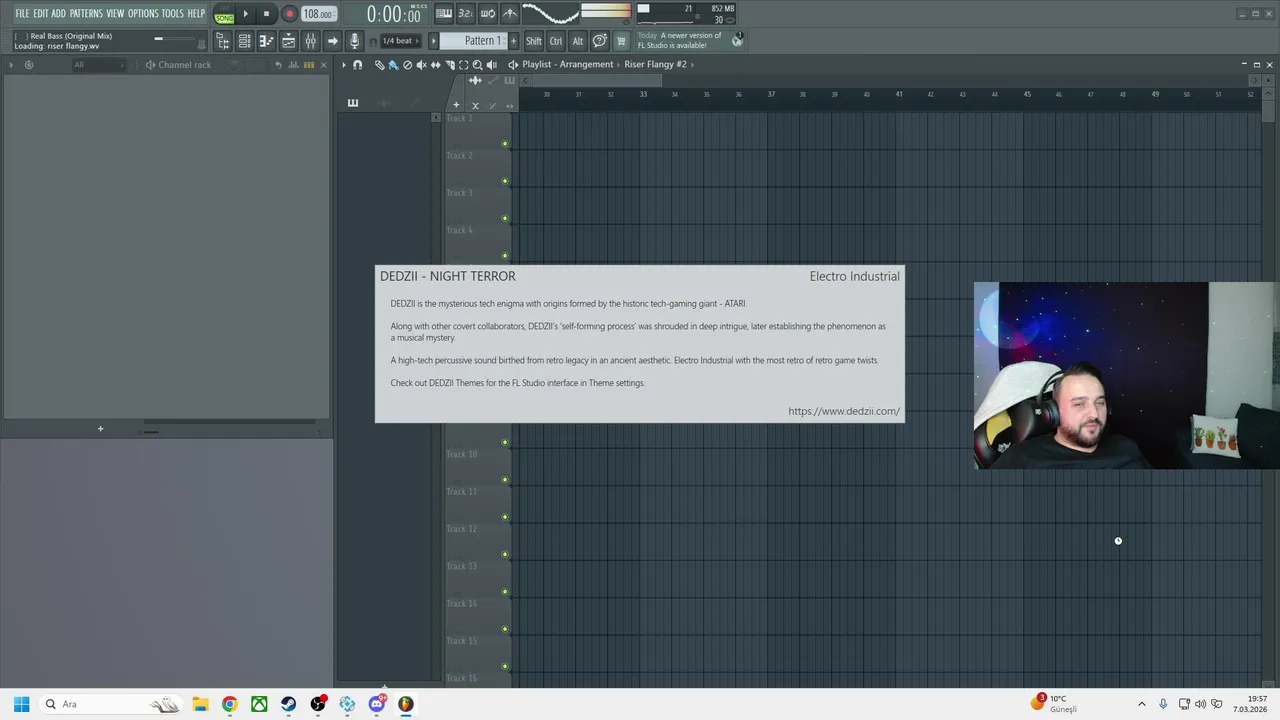
Task: Open Channel rack All filter dropdown
Action: [x=99, y=64]
